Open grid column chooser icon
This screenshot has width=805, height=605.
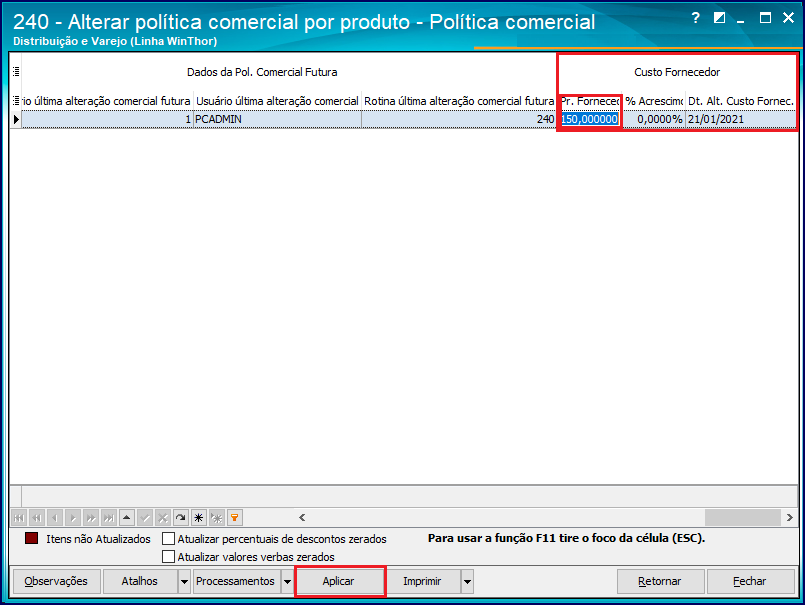coord(16,101)
